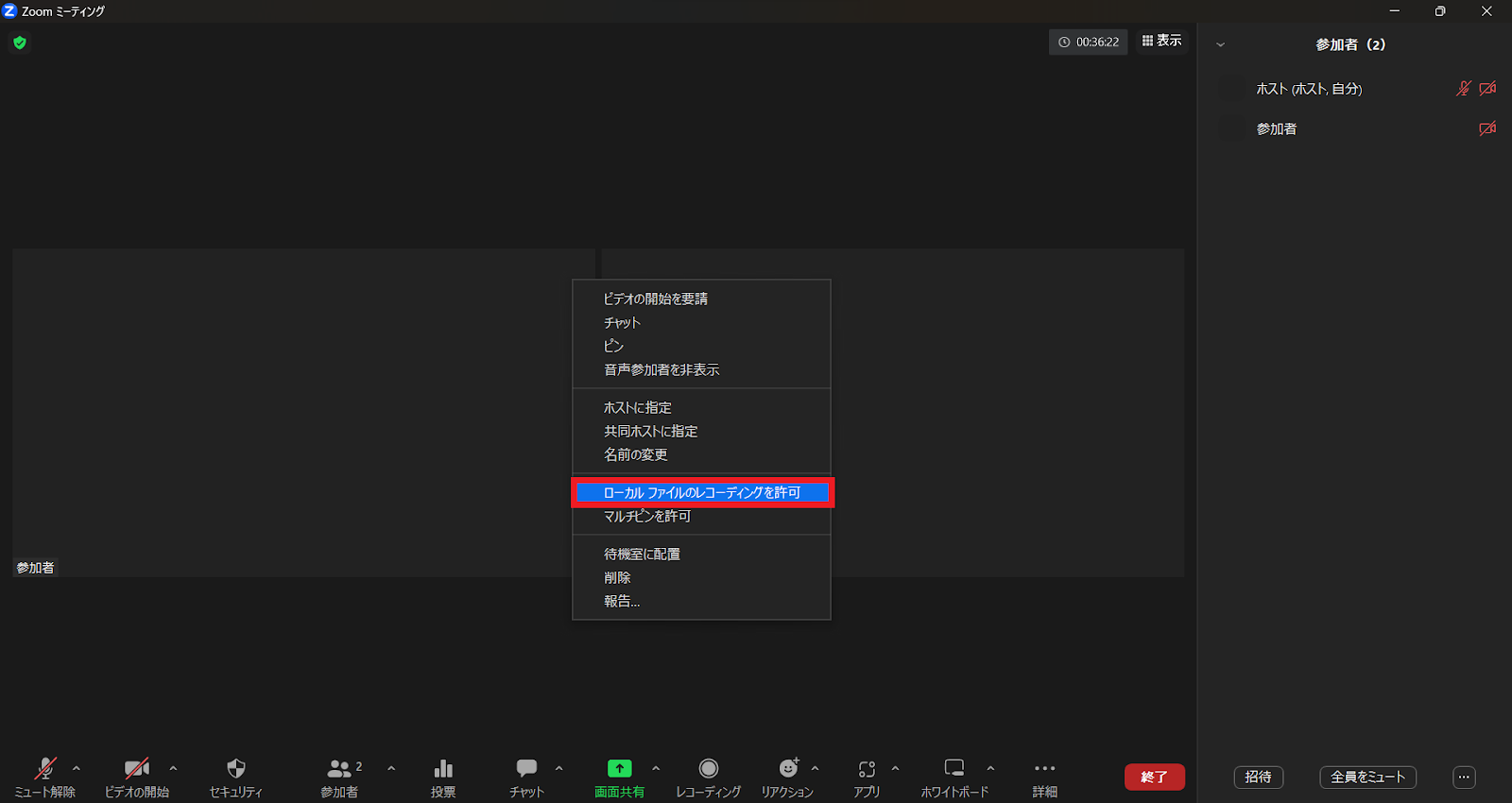Open Chat from the bottom toolbar

click(526, 769)
